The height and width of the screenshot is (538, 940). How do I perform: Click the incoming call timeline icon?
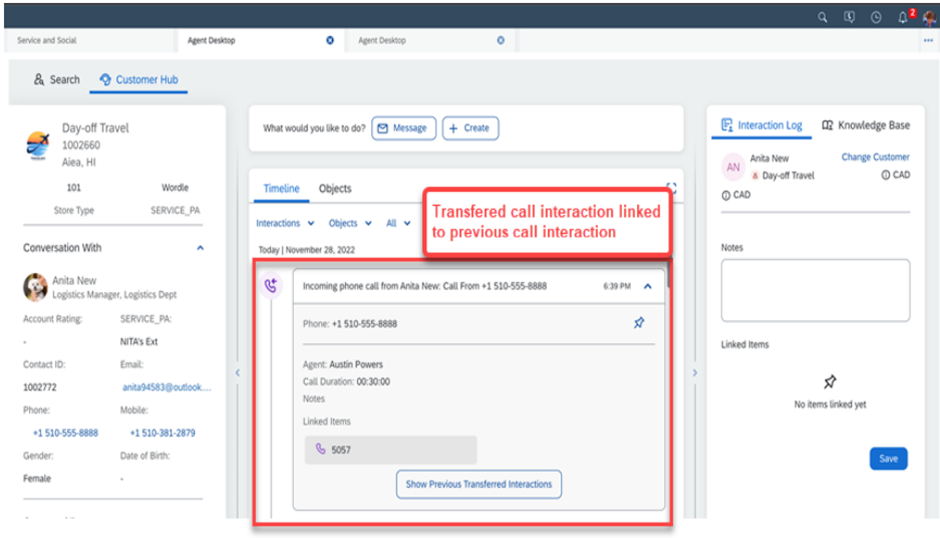point(270,286)
